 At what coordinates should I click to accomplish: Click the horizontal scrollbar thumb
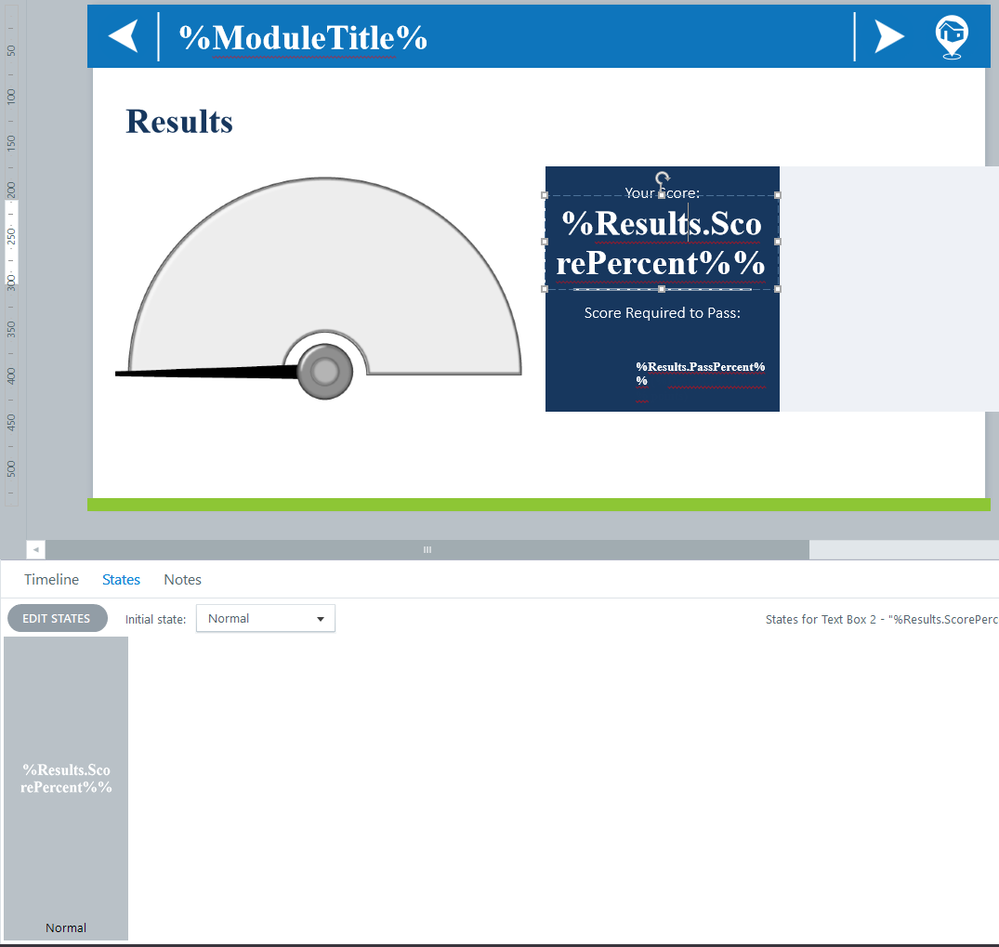click(x=427, y=549)
